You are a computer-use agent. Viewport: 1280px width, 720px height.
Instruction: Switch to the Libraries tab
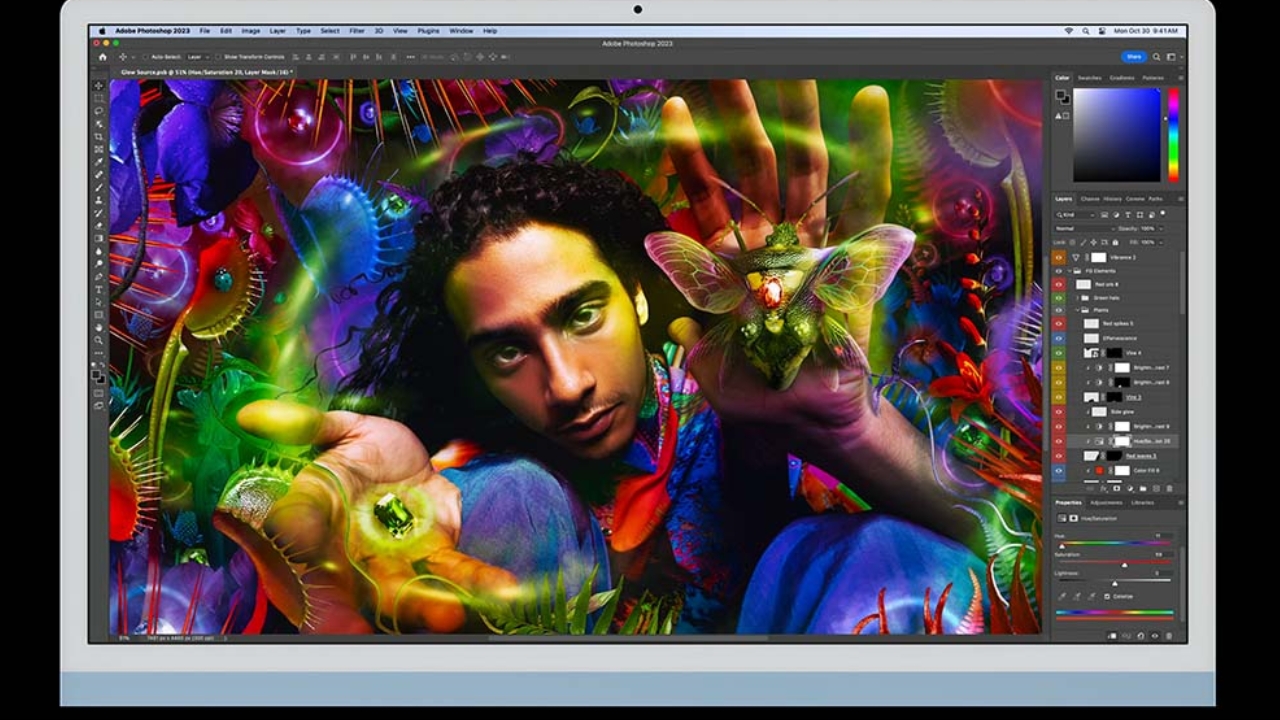[1142, 502]
